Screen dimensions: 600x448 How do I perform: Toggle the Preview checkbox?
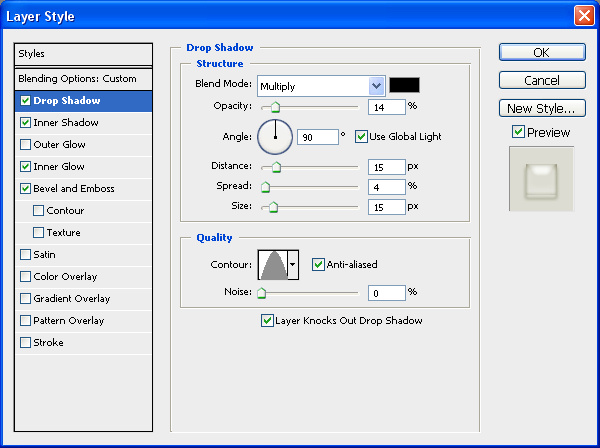pos(518,132)
